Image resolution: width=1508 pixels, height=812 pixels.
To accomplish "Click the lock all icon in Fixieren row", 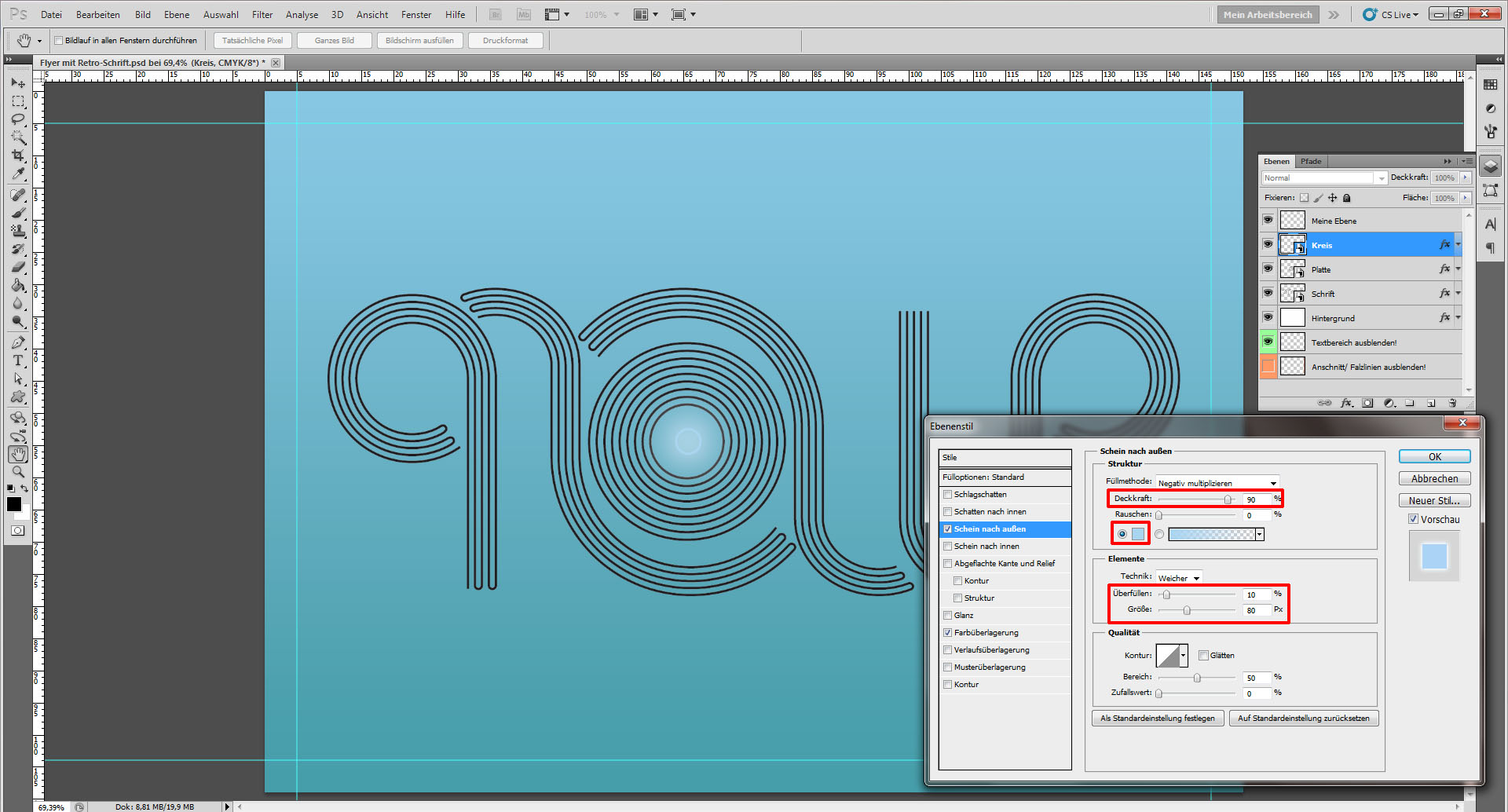I will (1347, 198).
